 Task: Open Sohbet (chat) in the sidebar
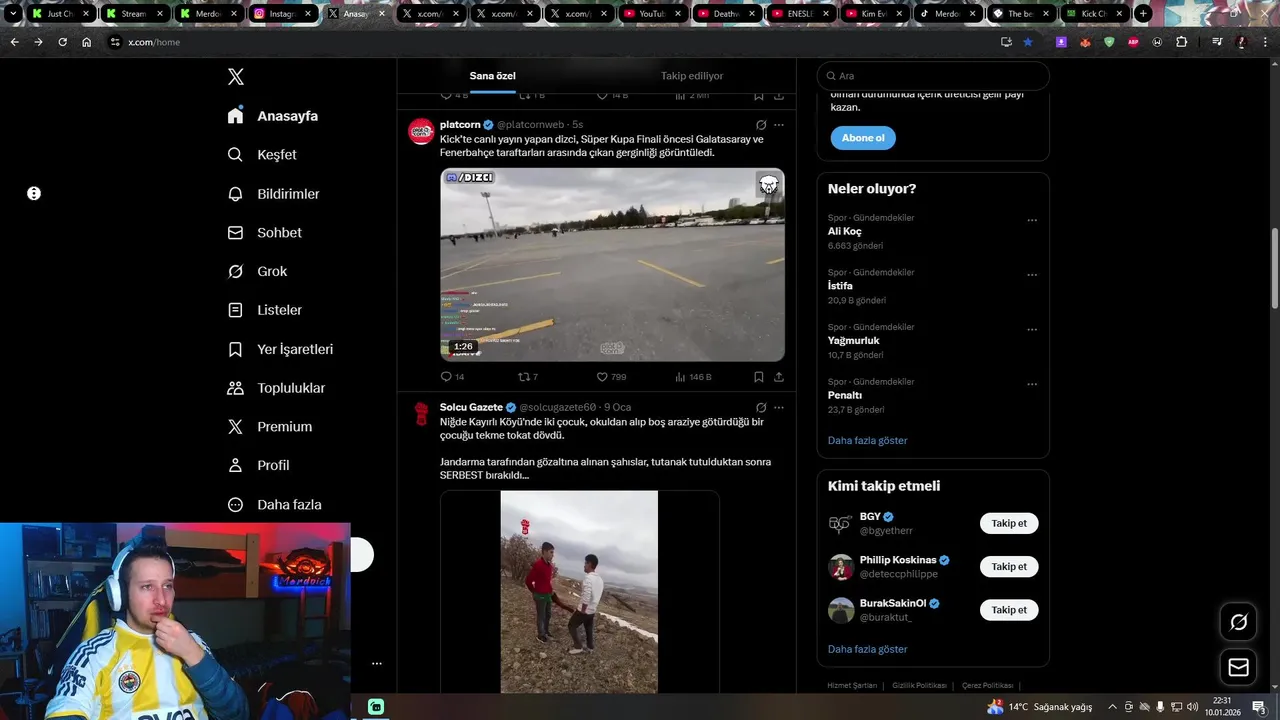265,232
